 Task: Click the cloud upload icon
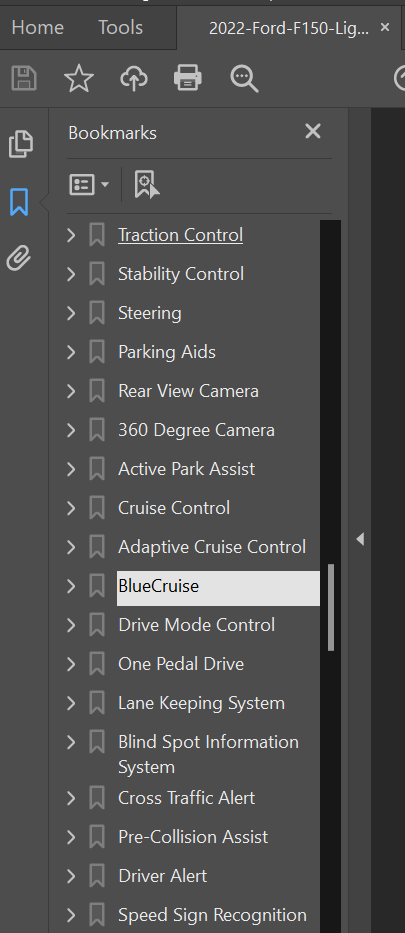coord(134,78)
